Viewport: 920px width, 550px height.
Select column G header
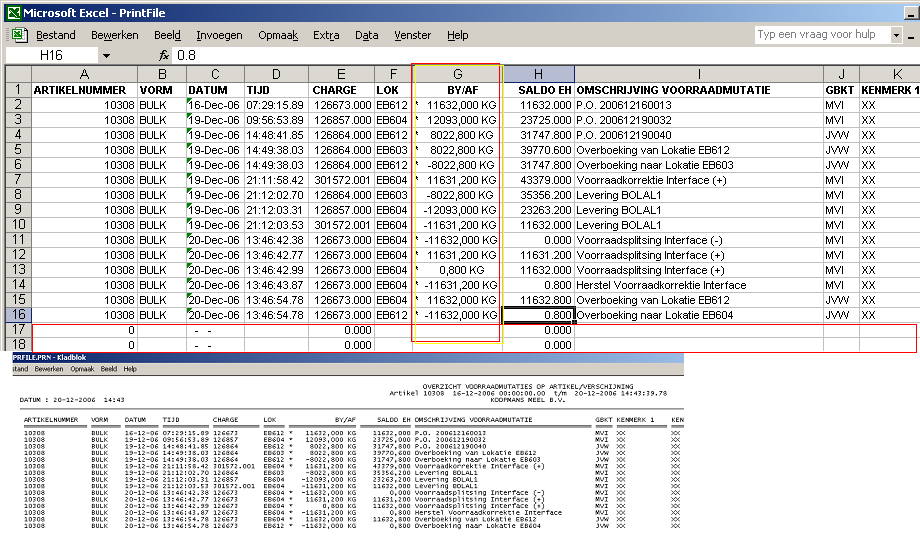tap(458, 74)
